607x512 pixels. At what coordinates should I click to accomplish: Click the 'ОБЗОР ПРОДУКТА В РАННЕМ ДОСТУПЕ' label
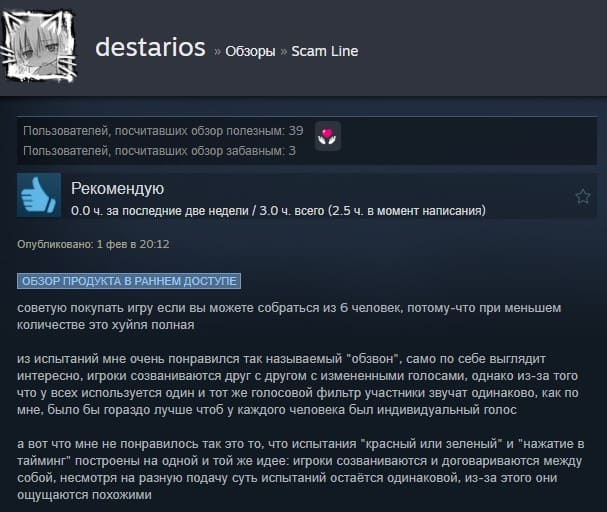pyautogui.click(x=129, y=281)
